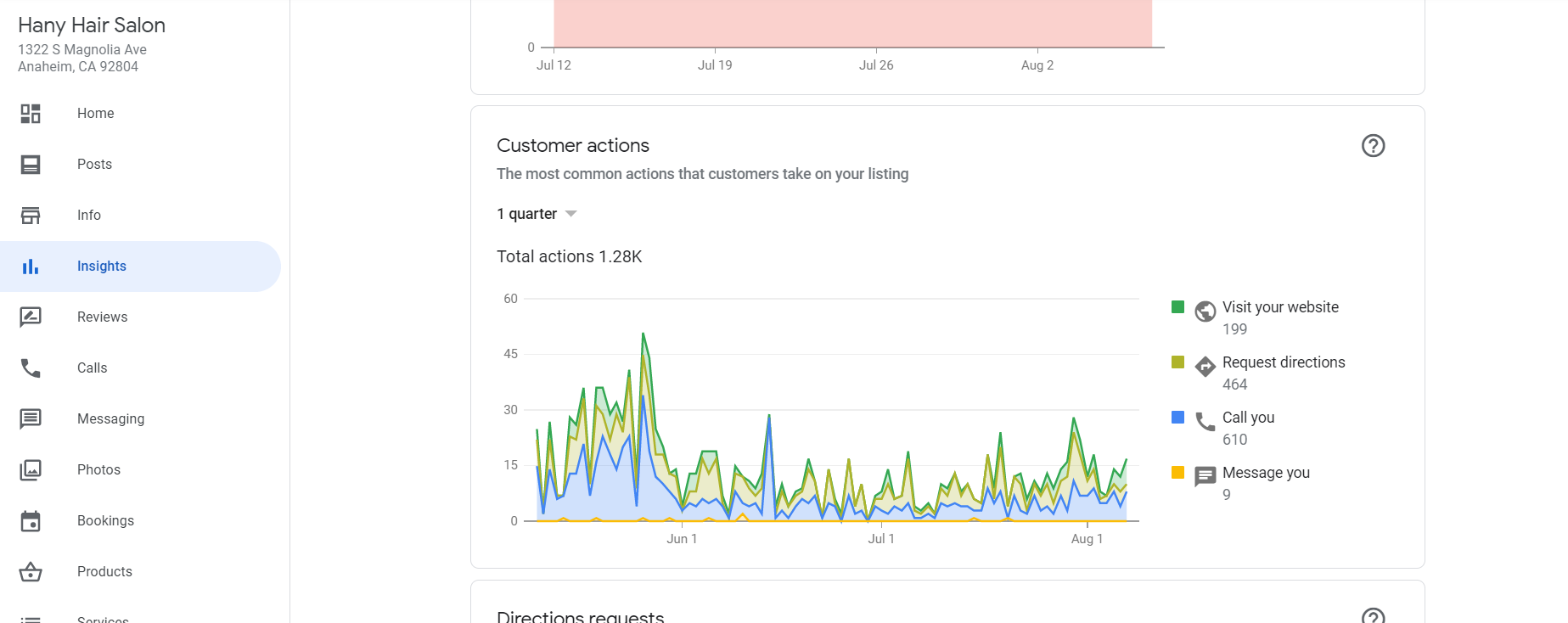Click the Posts icon in sidebar
Viewport: 1568px width, 623px height.
point(31,165)
